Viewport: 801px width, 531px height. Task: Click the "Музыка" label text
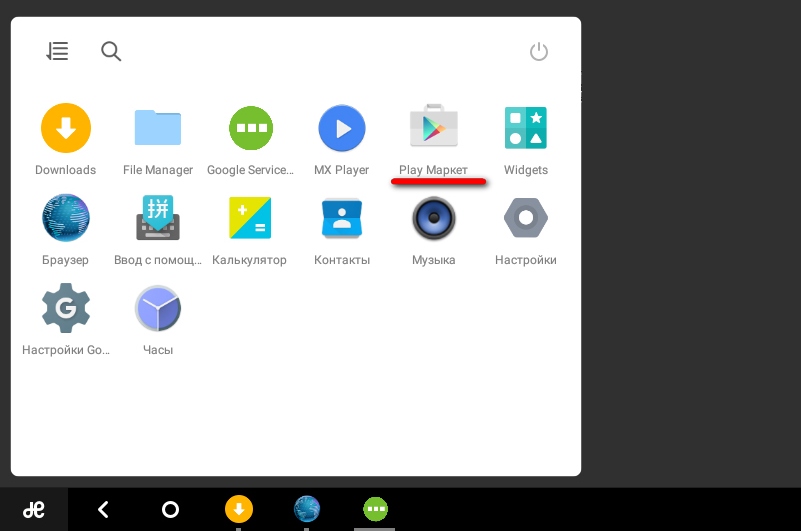(x=434, y=260)
